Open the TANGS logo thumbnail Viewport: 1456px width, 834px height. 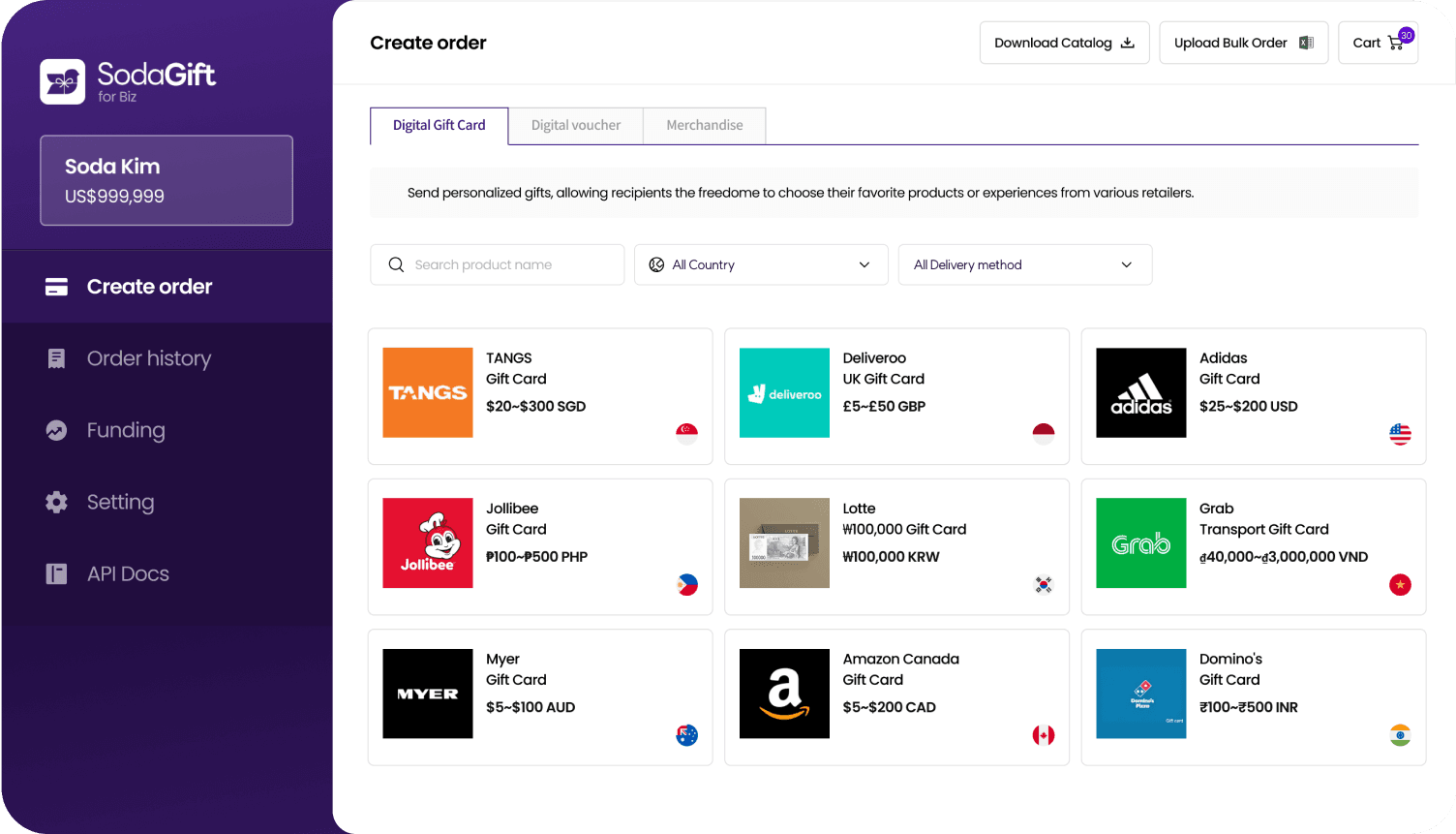tap(428, 392)
